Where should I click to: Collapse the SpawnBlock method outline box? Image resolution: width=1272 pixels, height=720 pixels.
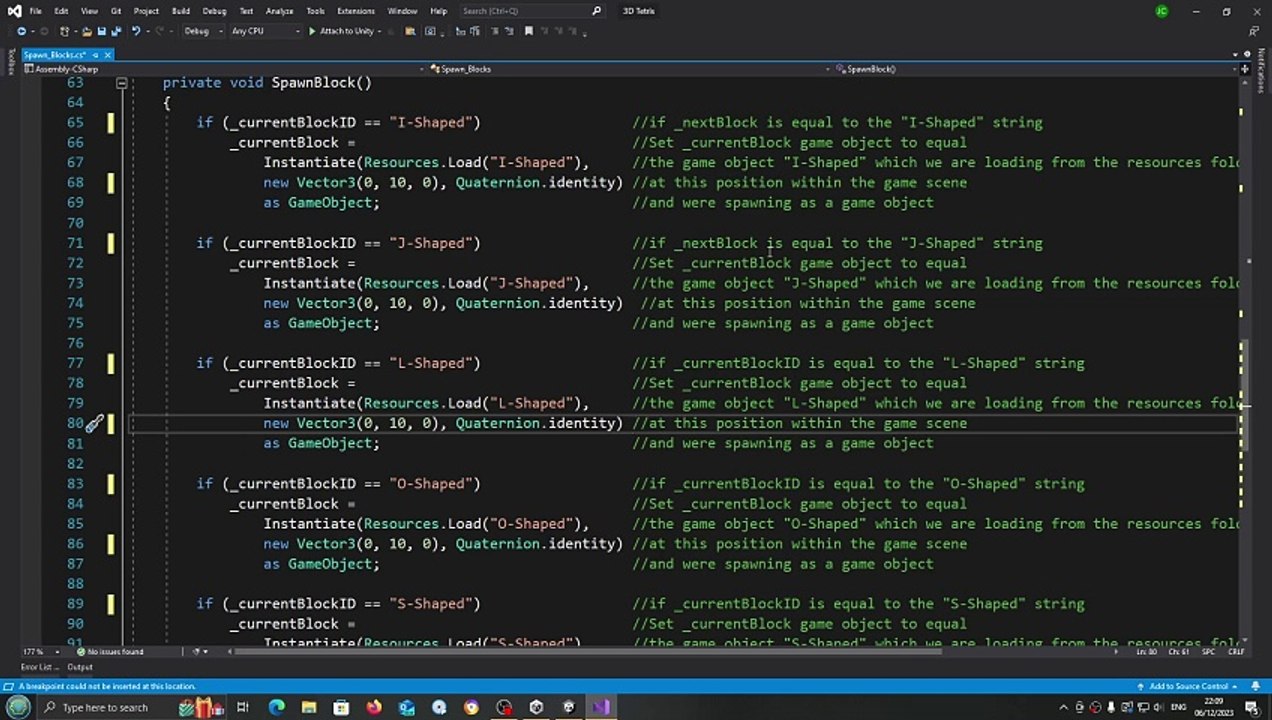coord(121,83)
